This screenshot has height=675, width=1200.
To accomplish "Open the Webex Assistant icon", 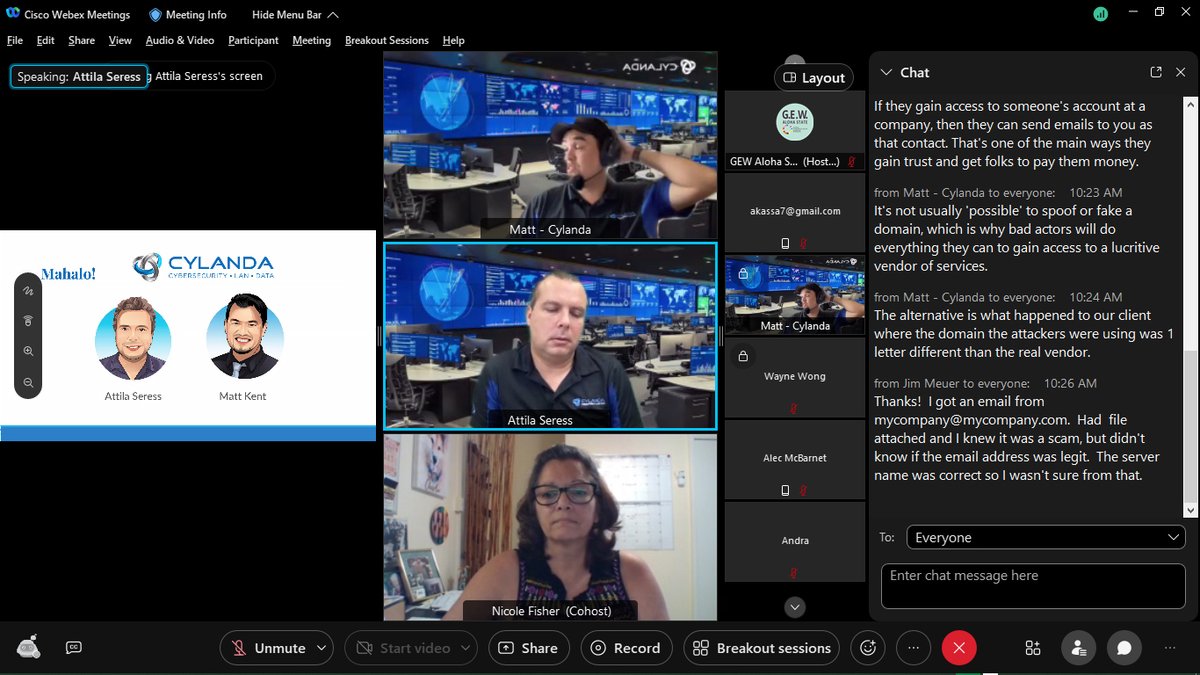I will coord(29,647).
